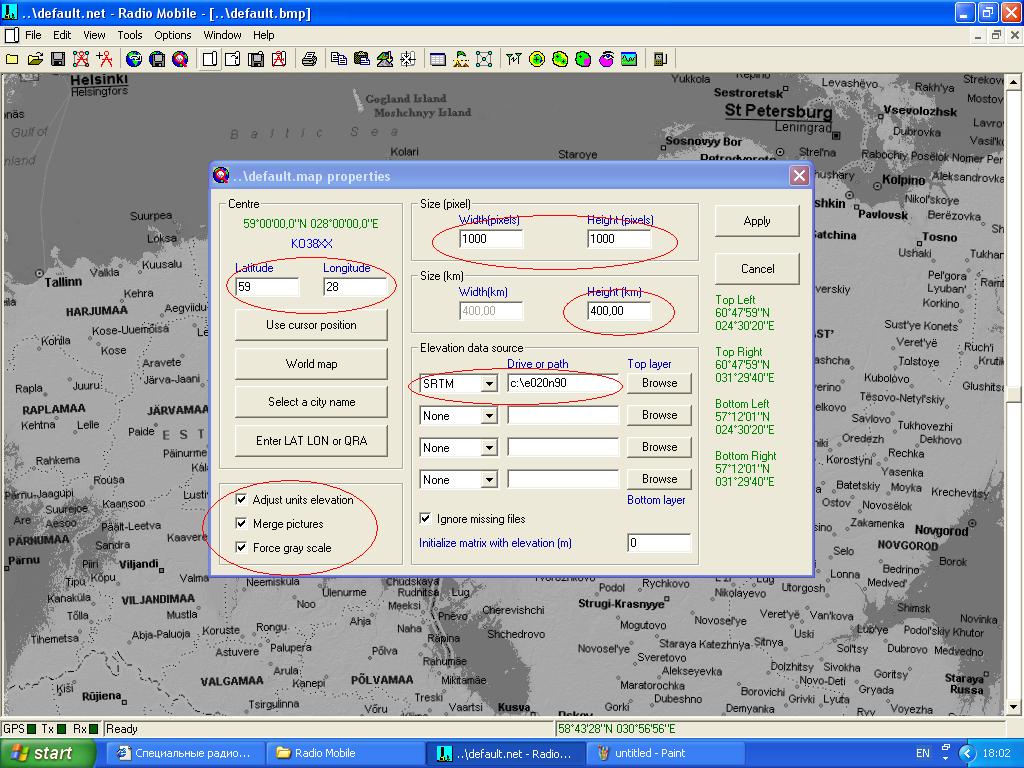Open the bottom layer None dropdown
This screenshot has width=1024, height=768.
[489, 480]
